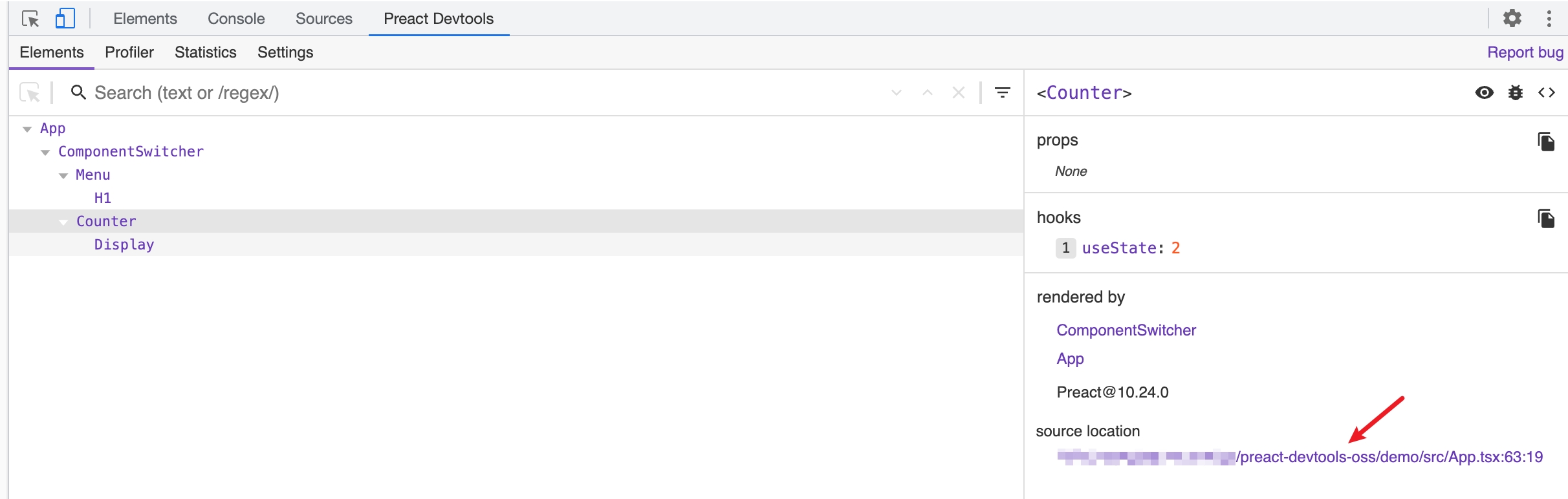Toggle the device toolbar icon
Image resolution: width=1568 pixels, height=499 pixels.
pyautogui.click(x=65, y=19)
